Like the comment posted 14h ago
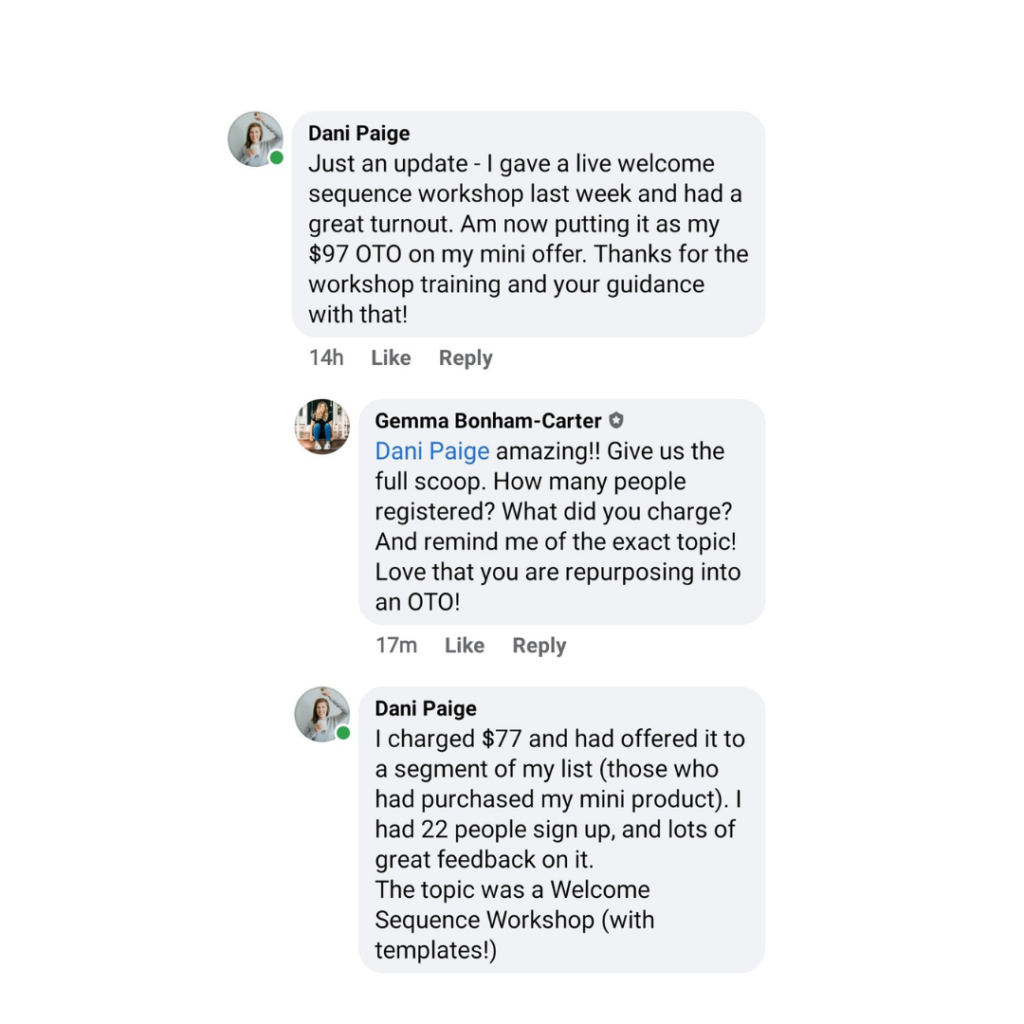Image resolution: width=1024 pixels, height=1024 pixels. (x=391, y=358)
